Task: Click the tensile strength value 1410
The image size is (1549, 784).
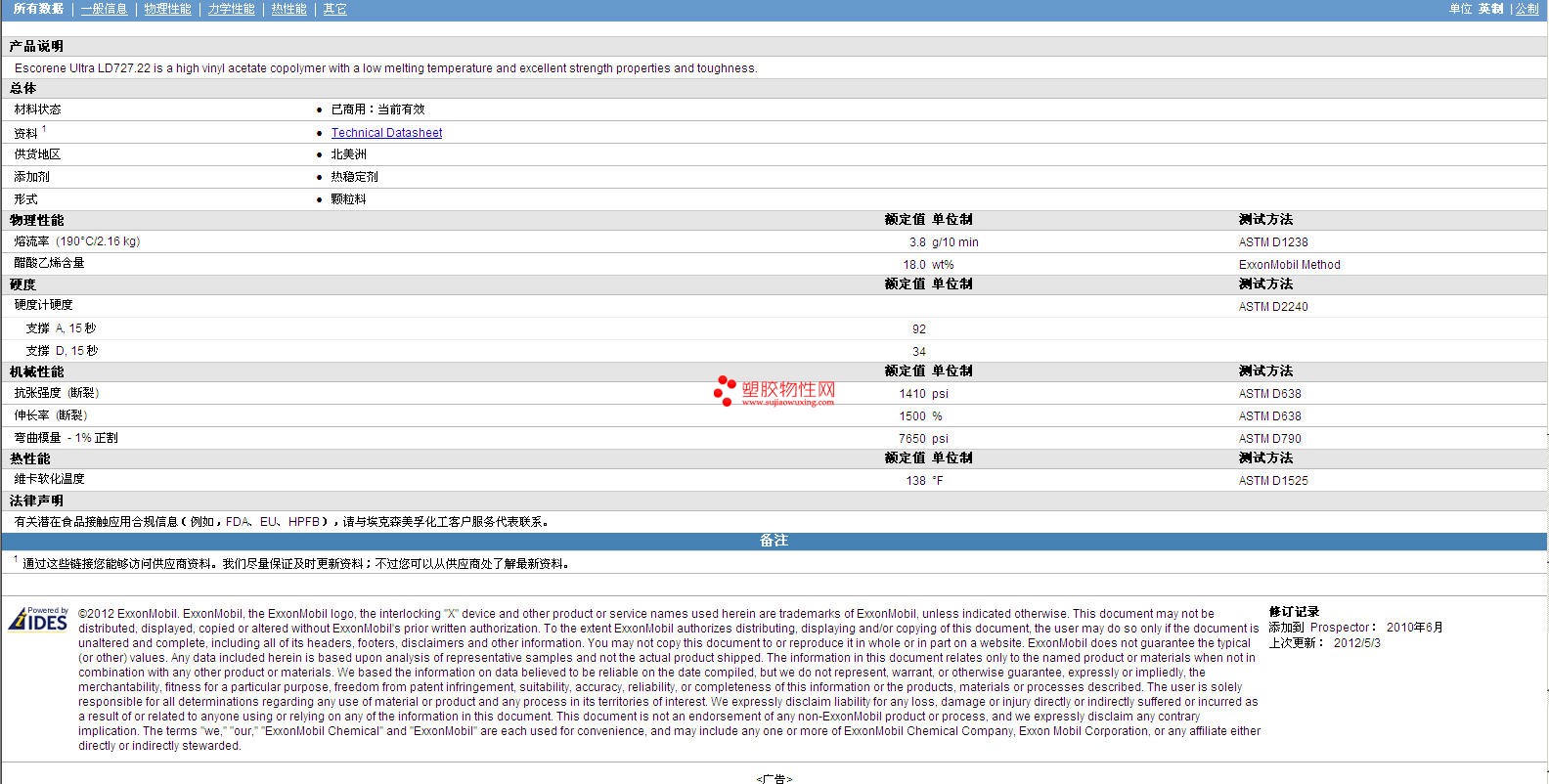Action: [x=912, y=394]
